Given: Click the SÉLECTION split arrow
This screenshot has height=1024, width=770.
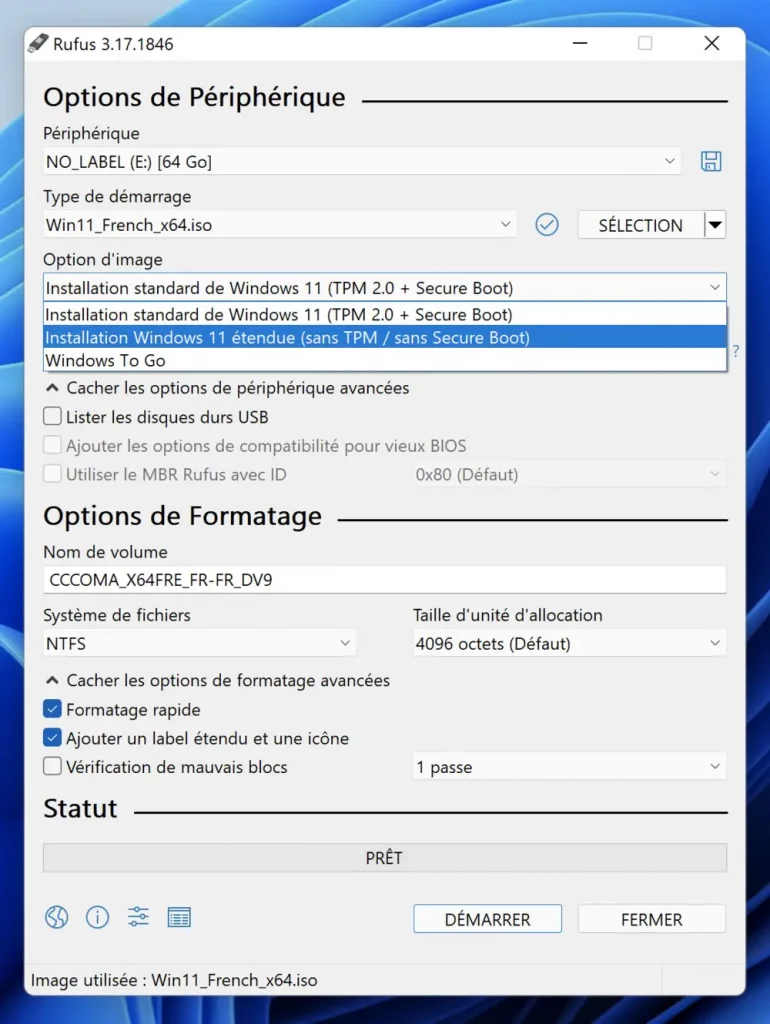Looking at the screenshot, I should 715,225.
